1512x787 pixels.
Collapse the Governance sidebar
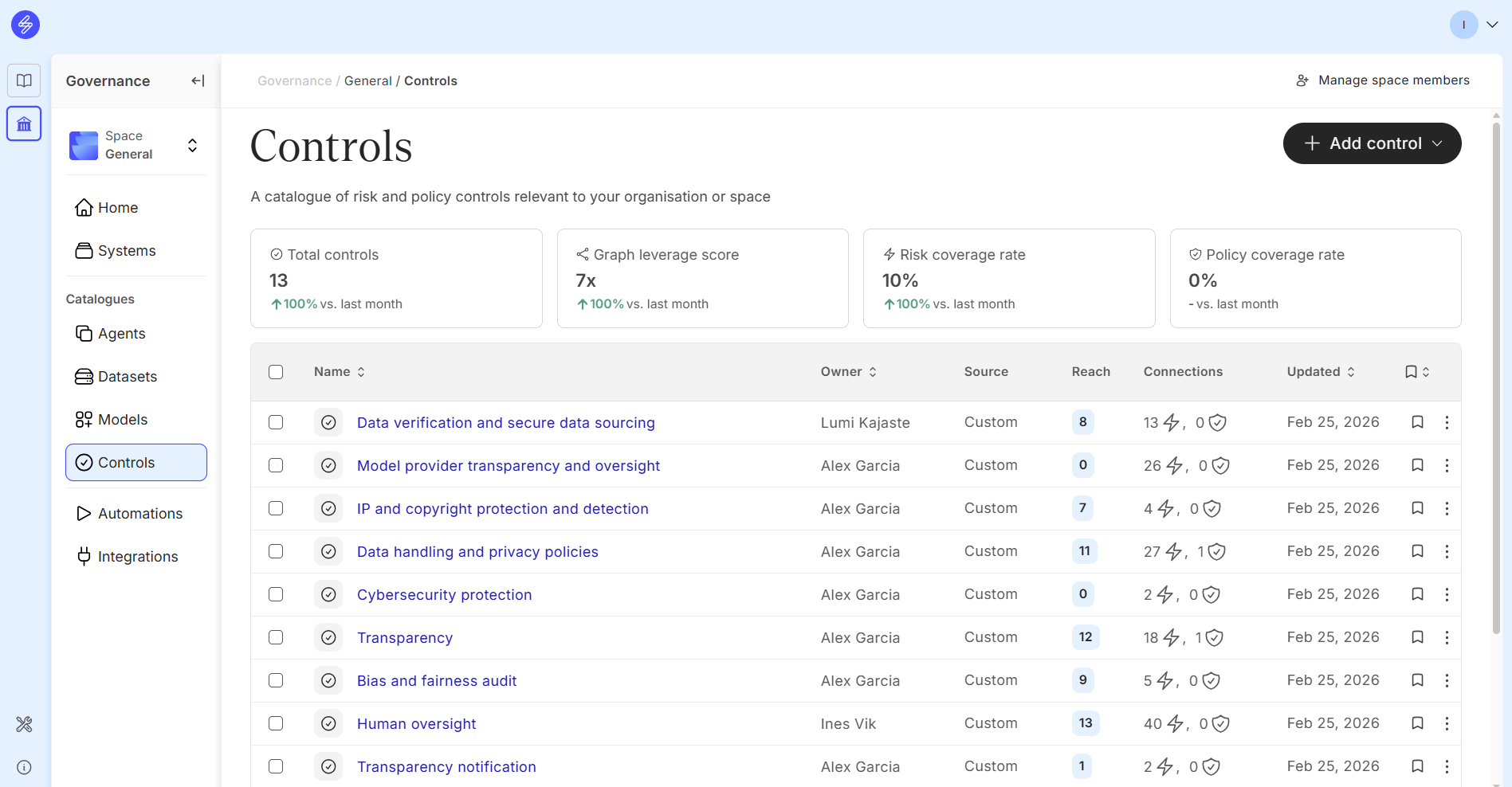click(198, 80)
